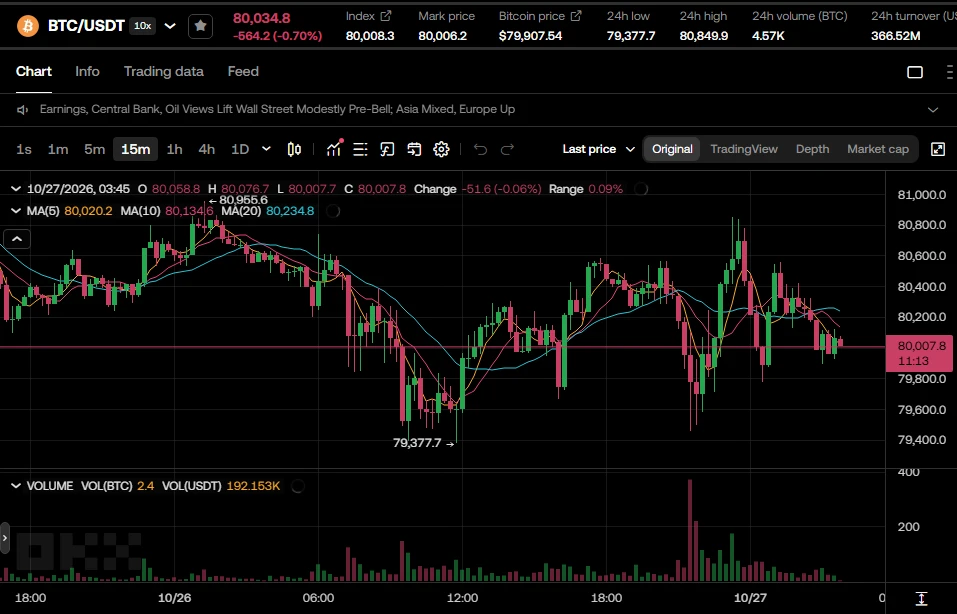Open the Earnings, Central Bank news headline

(x=277, y=110)
